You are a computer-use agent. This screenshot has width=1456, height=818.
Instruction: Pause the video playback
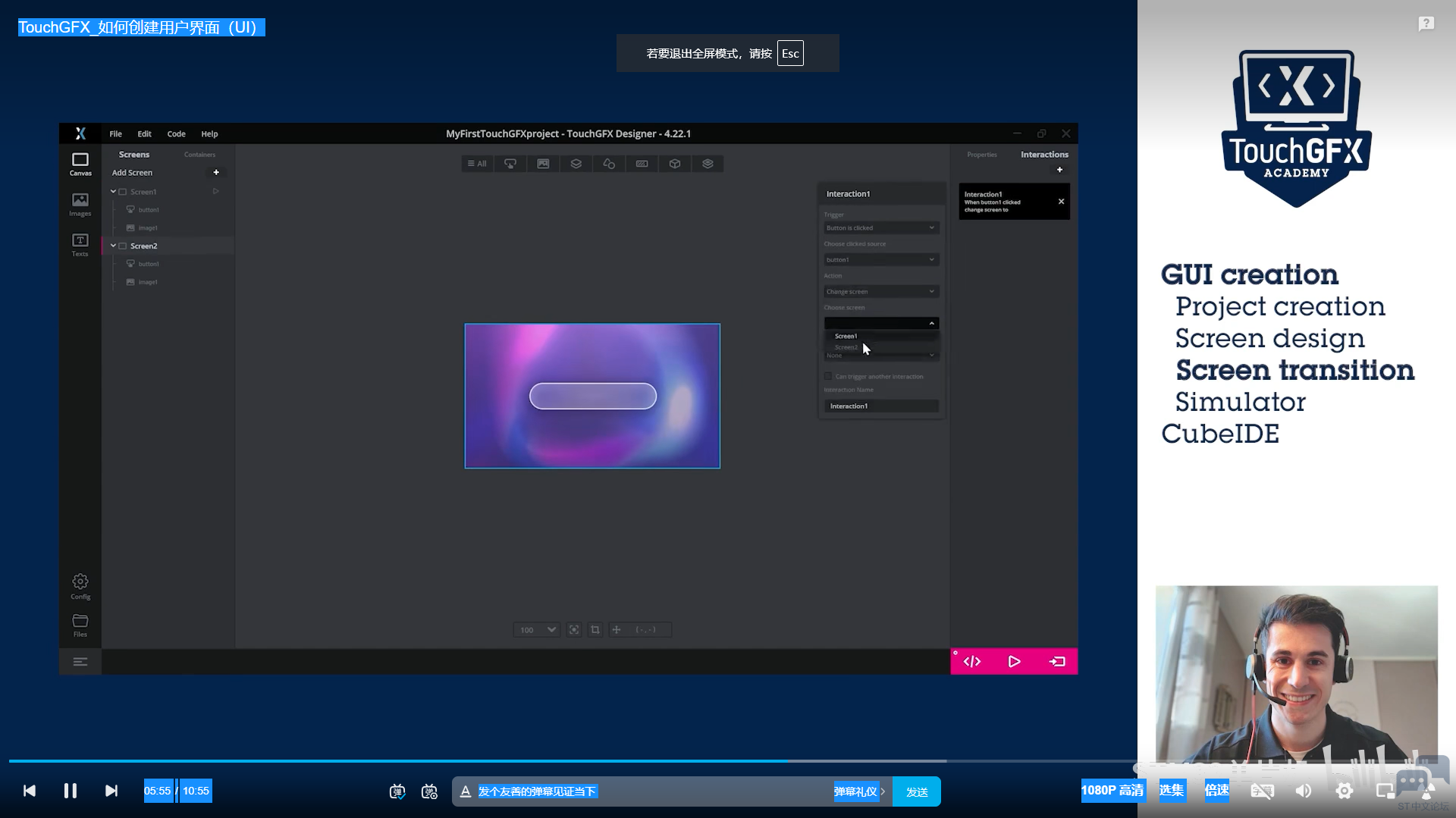[x=70, y=791]
